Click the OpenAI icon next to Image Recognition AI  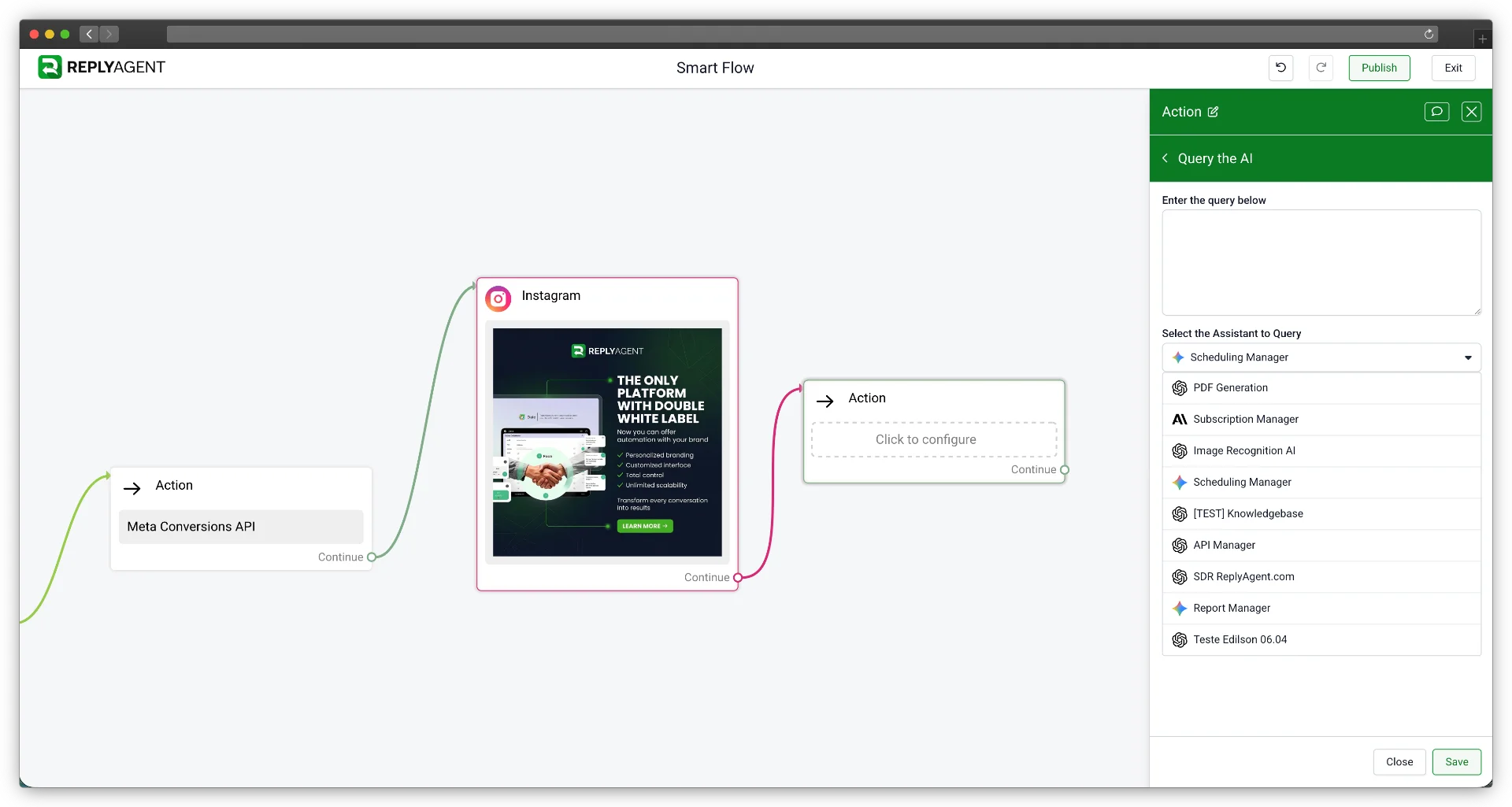point(1180,451)
